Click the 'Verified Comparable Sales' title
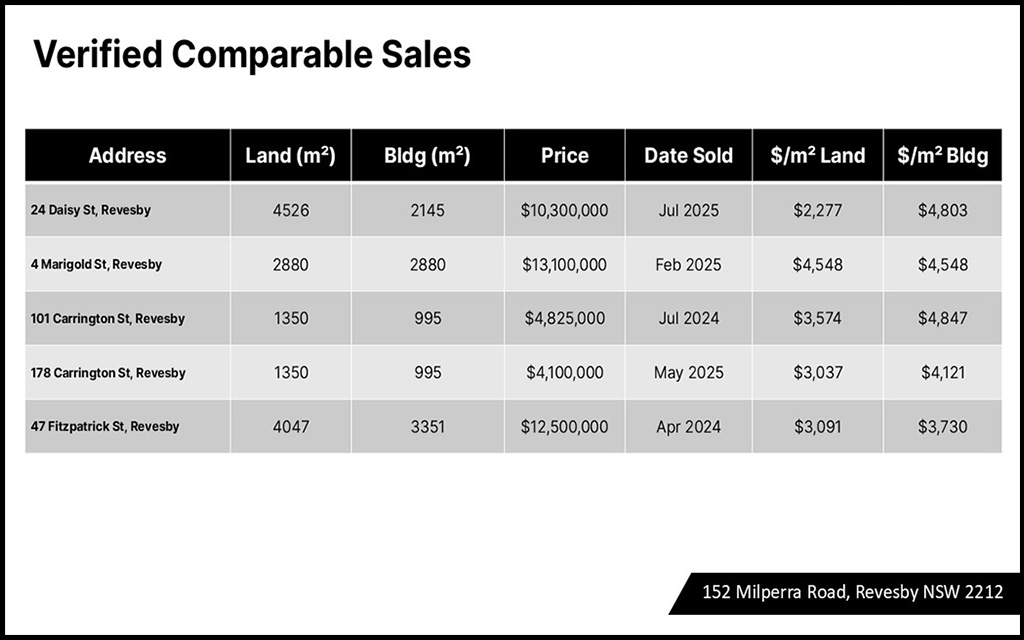 (252, 55)
